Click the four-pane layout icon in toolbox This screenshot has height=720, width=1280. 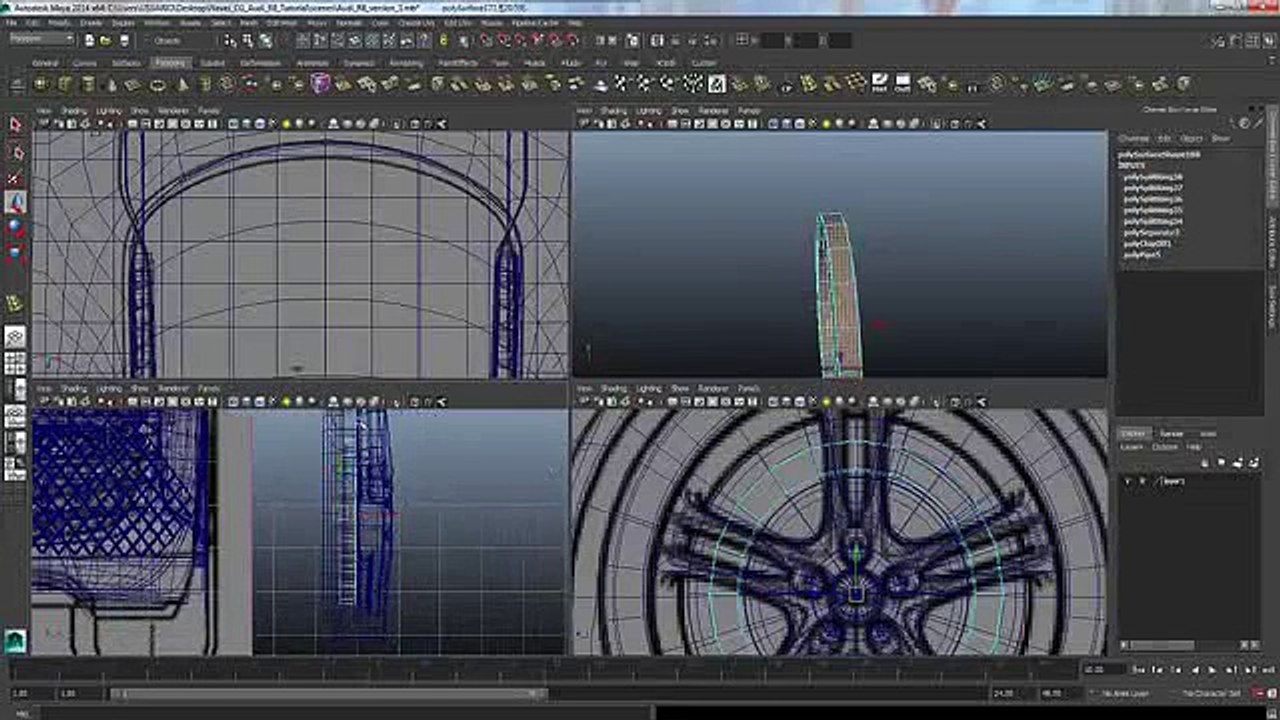point(15,363)
